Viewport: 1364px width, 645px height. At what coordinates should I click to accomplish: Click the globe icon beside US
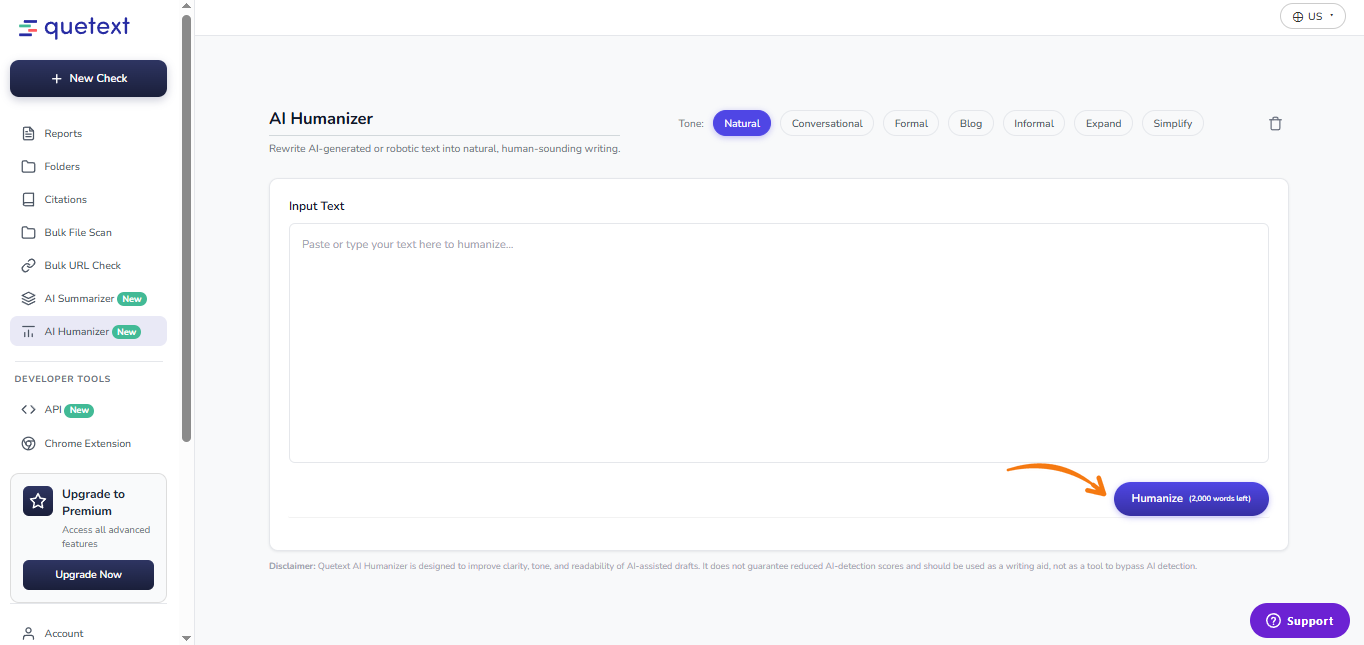1298,17
